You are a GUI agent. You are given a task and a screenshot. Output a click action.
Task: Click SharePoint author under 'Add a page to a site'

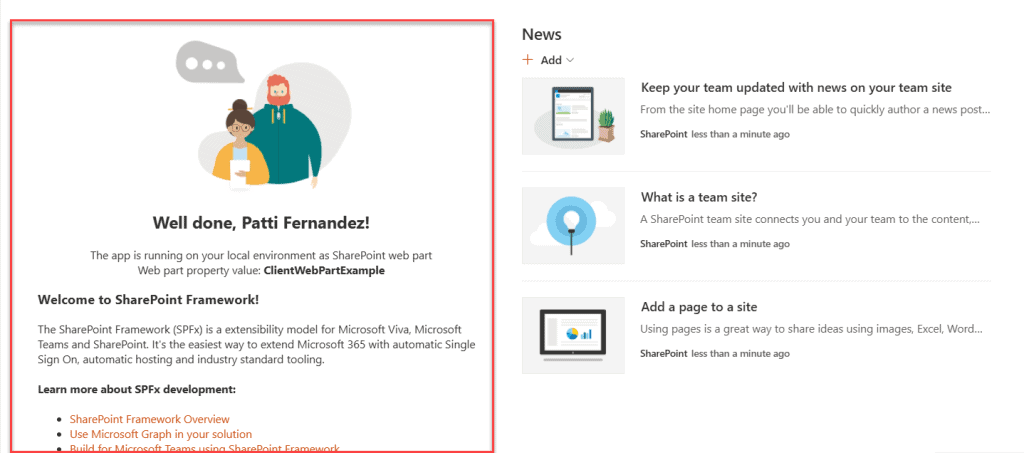pyautogui.click(x=664, y=354)
